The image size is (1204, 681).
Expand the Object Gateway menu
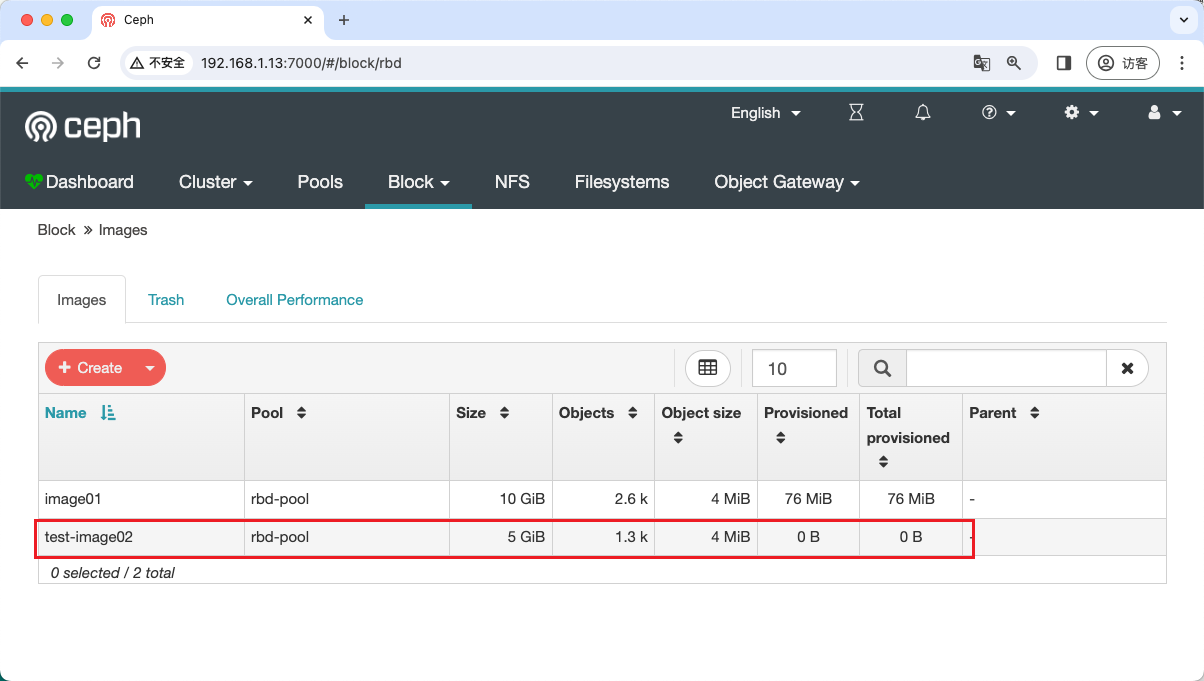[787, 182]
